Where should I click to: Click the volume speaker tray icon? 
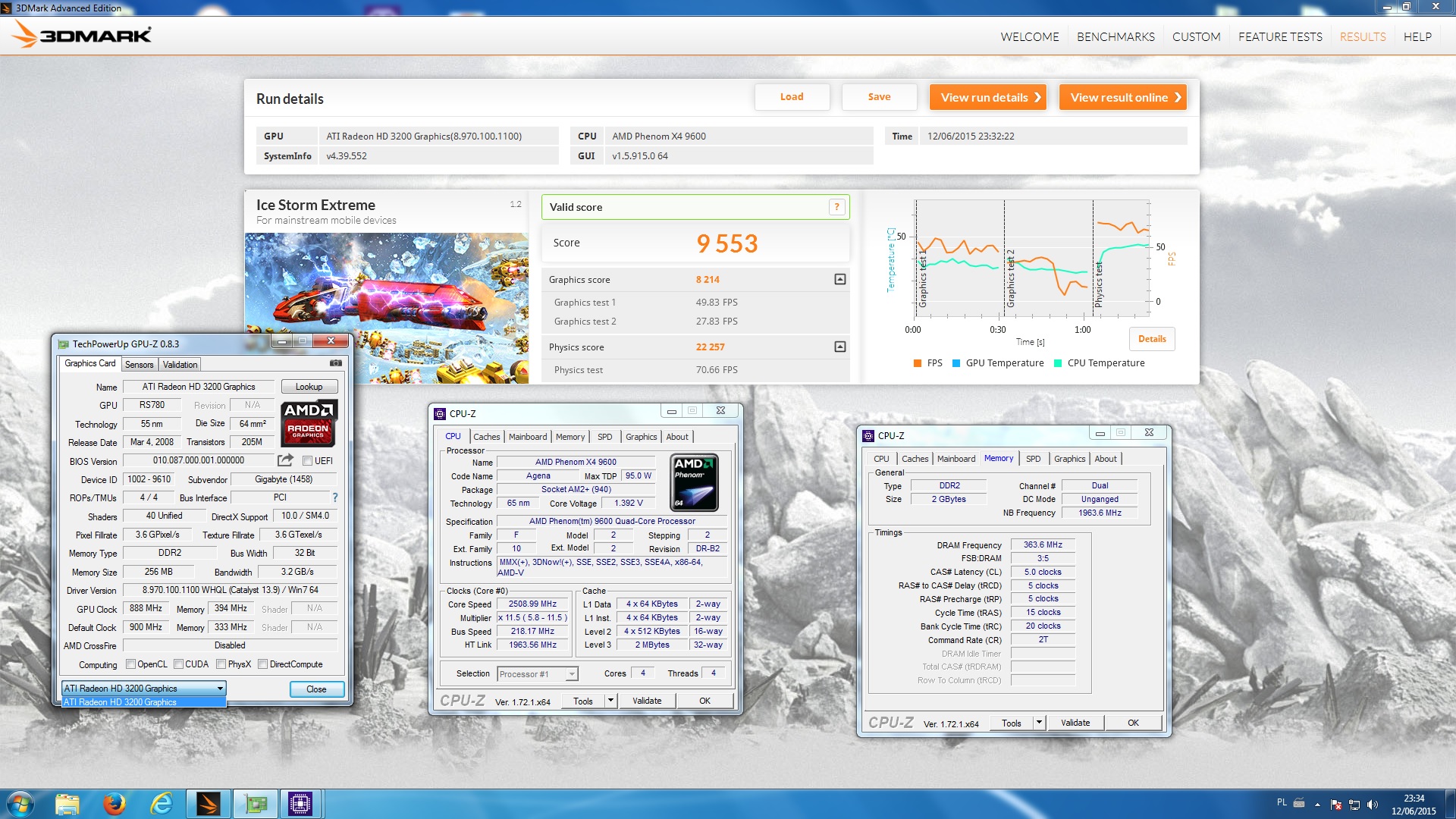click(x=1372, y=805)
